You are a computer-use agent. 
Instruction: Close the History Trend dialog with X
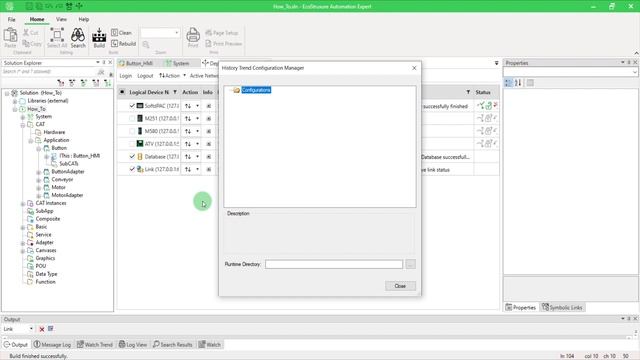pyautogui.click(x=414, y=68)
